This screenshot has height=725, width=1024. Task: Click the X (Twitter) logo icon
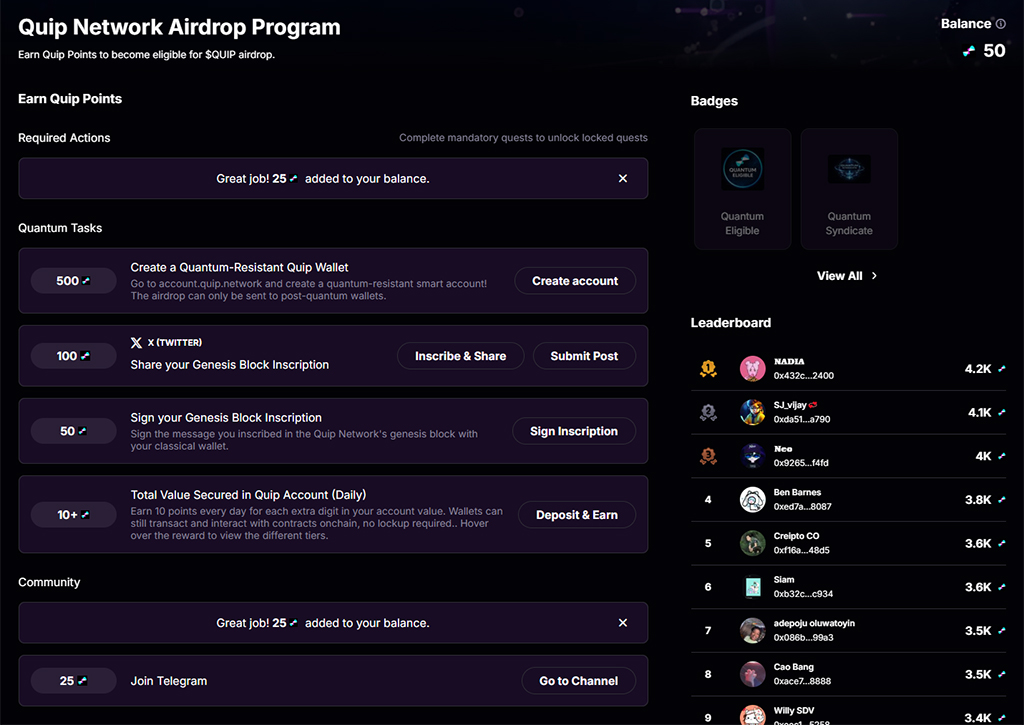(x=137, y=342)
